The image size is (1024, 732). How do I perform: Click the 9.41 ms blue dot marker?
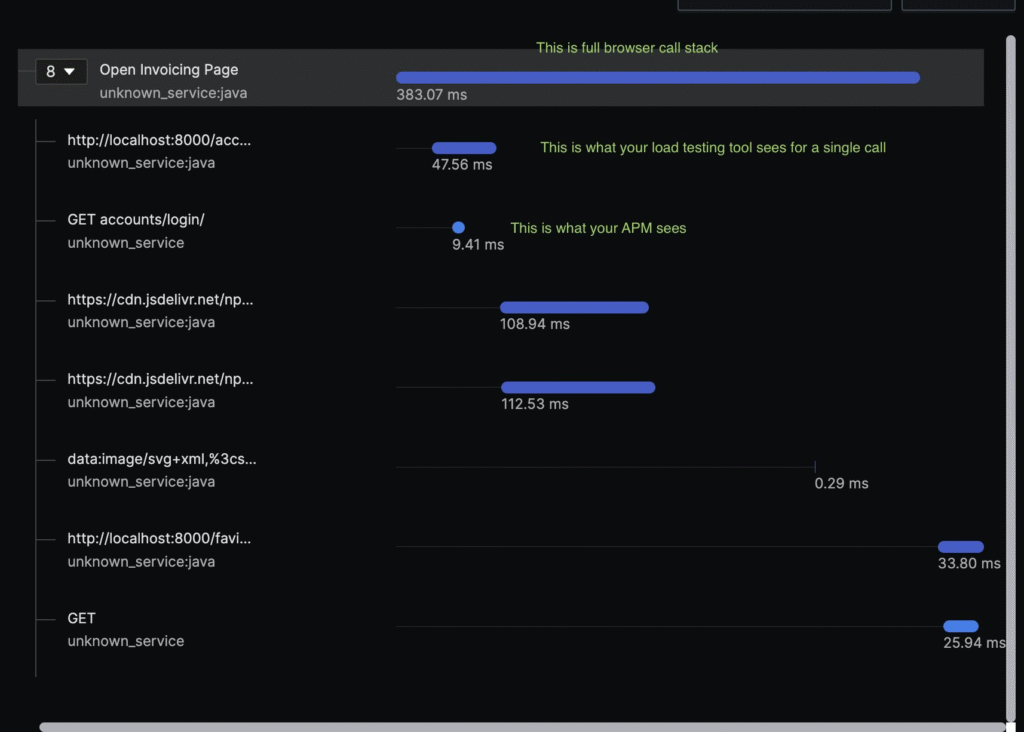[x=459, y=227]
